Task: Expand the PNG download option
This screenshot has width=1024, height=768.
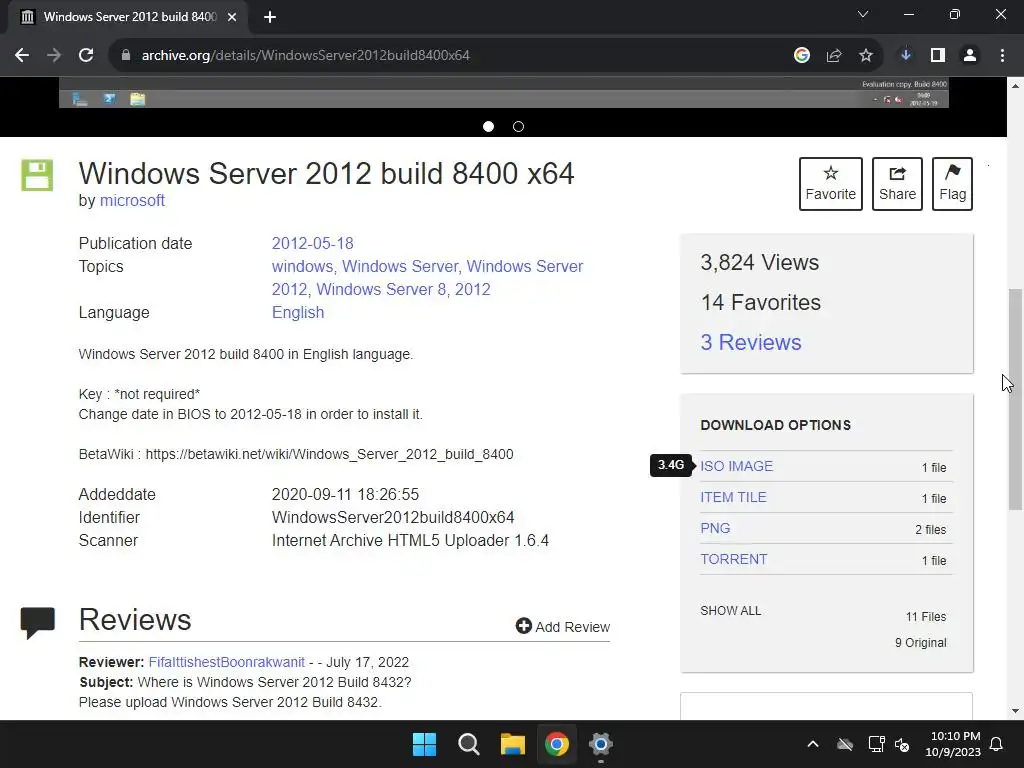Action: click(715, 528)
